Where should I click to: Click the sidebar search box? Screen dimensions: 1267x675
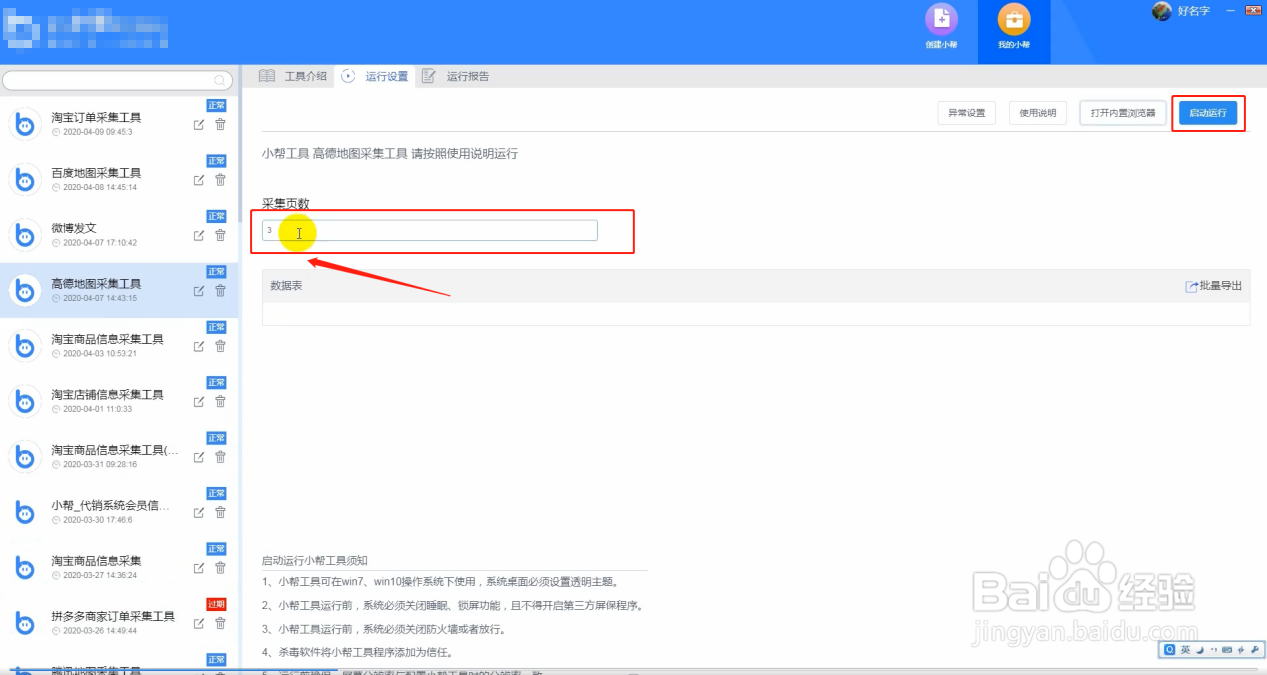point(119,80)
